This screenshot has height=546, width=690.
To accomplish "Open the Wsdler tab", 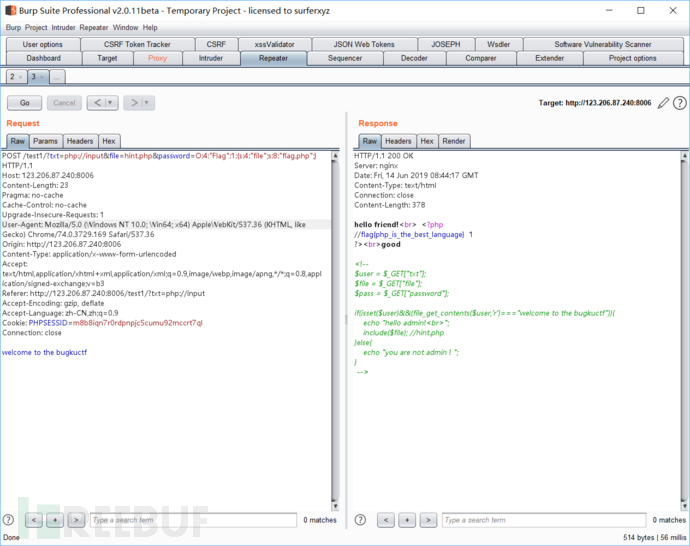I will tap(499, 44).
